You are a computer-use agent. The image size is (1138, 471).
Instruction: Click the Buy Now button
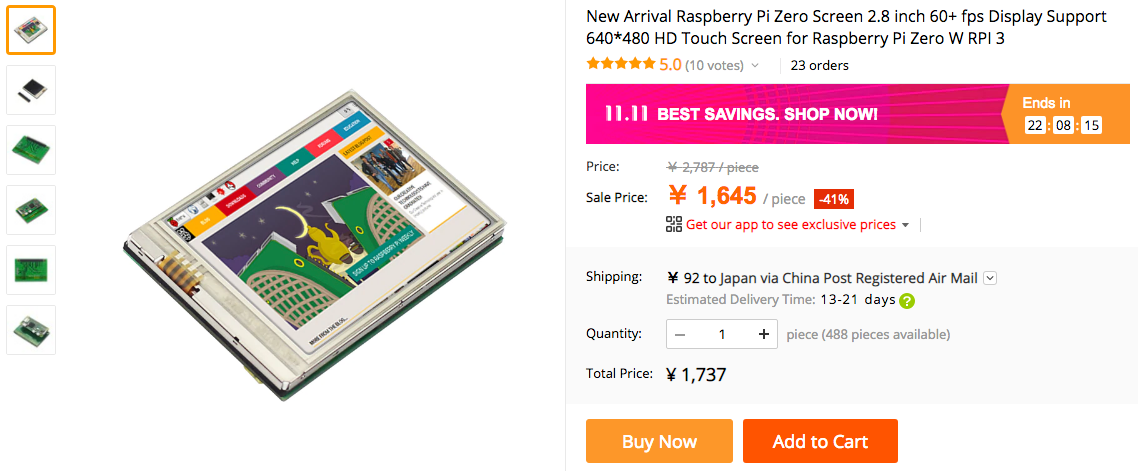click(659, 441)
